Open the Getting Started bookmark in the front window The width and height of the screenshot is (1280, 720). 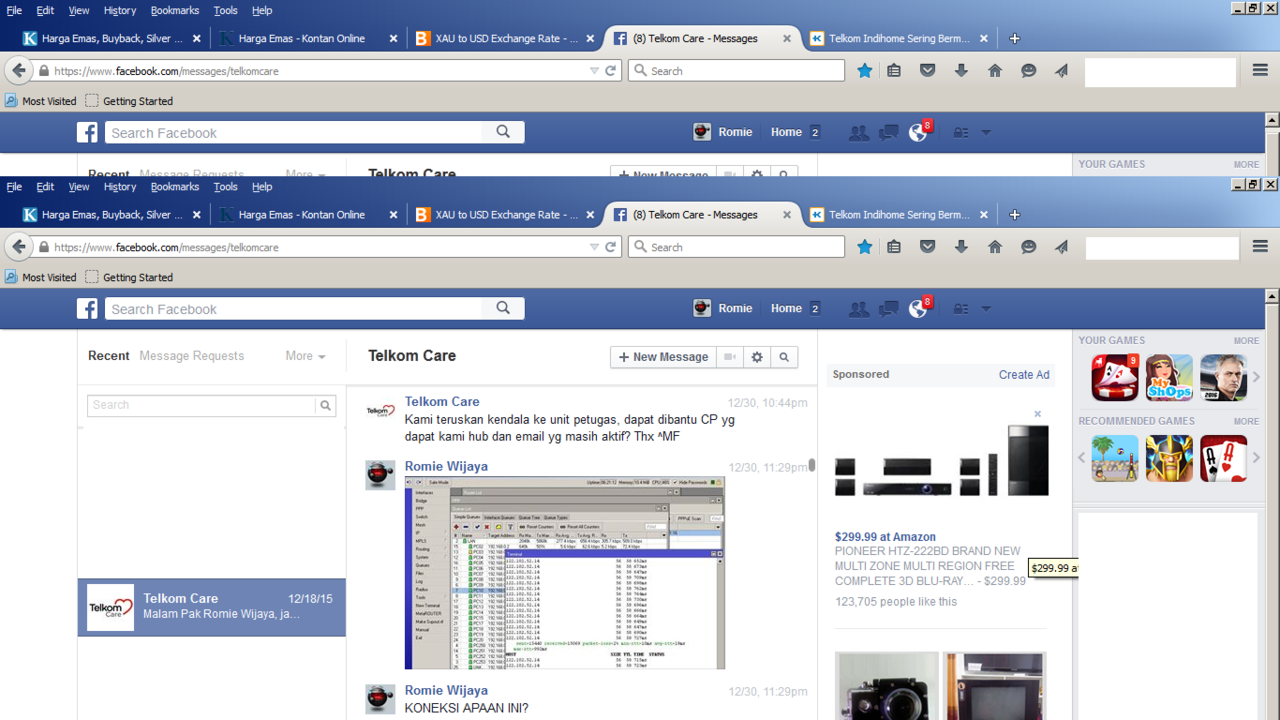129,278
